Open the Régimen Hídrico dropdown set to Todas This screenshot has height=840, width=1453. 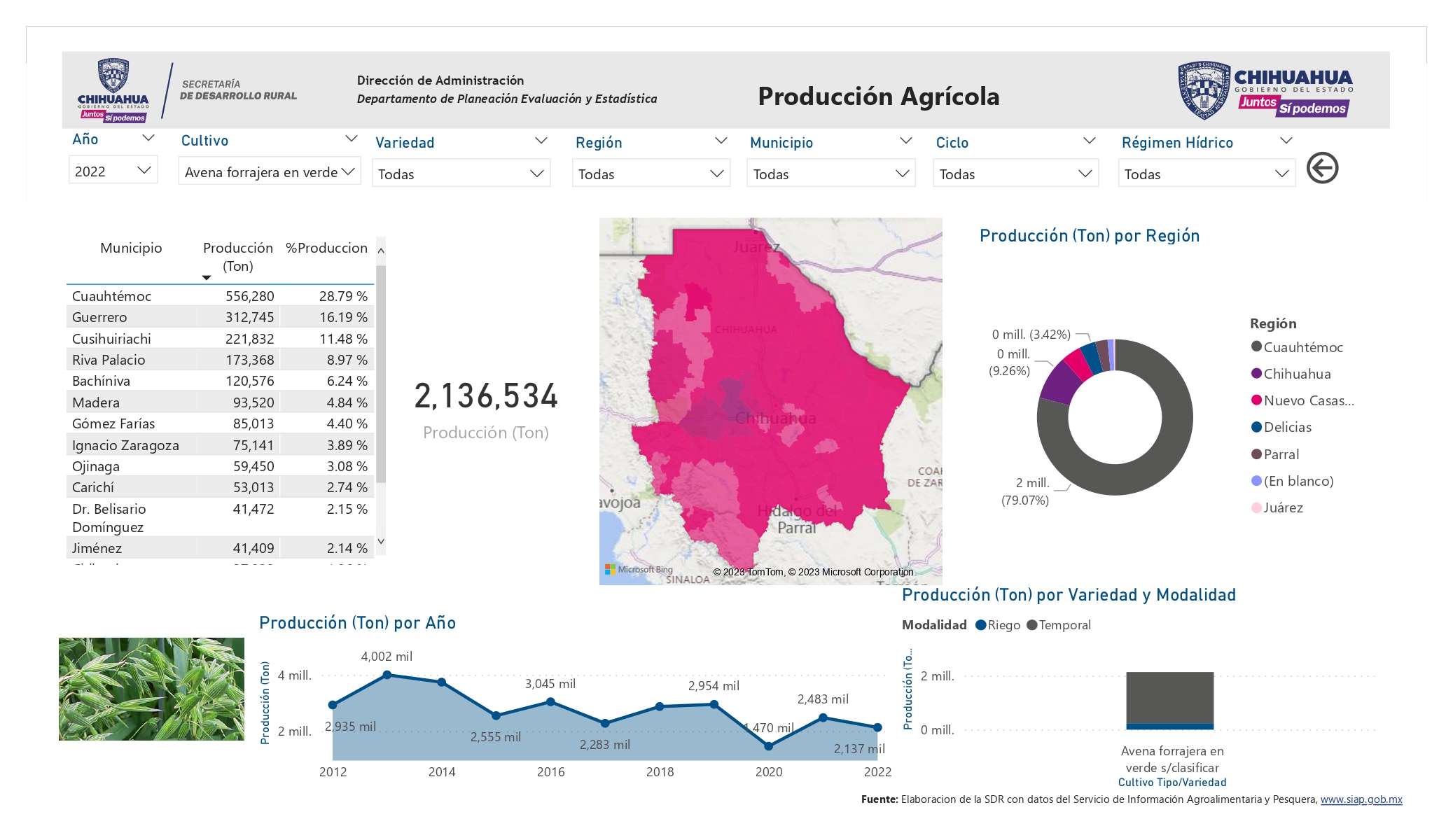click(x=1207, y=174)
